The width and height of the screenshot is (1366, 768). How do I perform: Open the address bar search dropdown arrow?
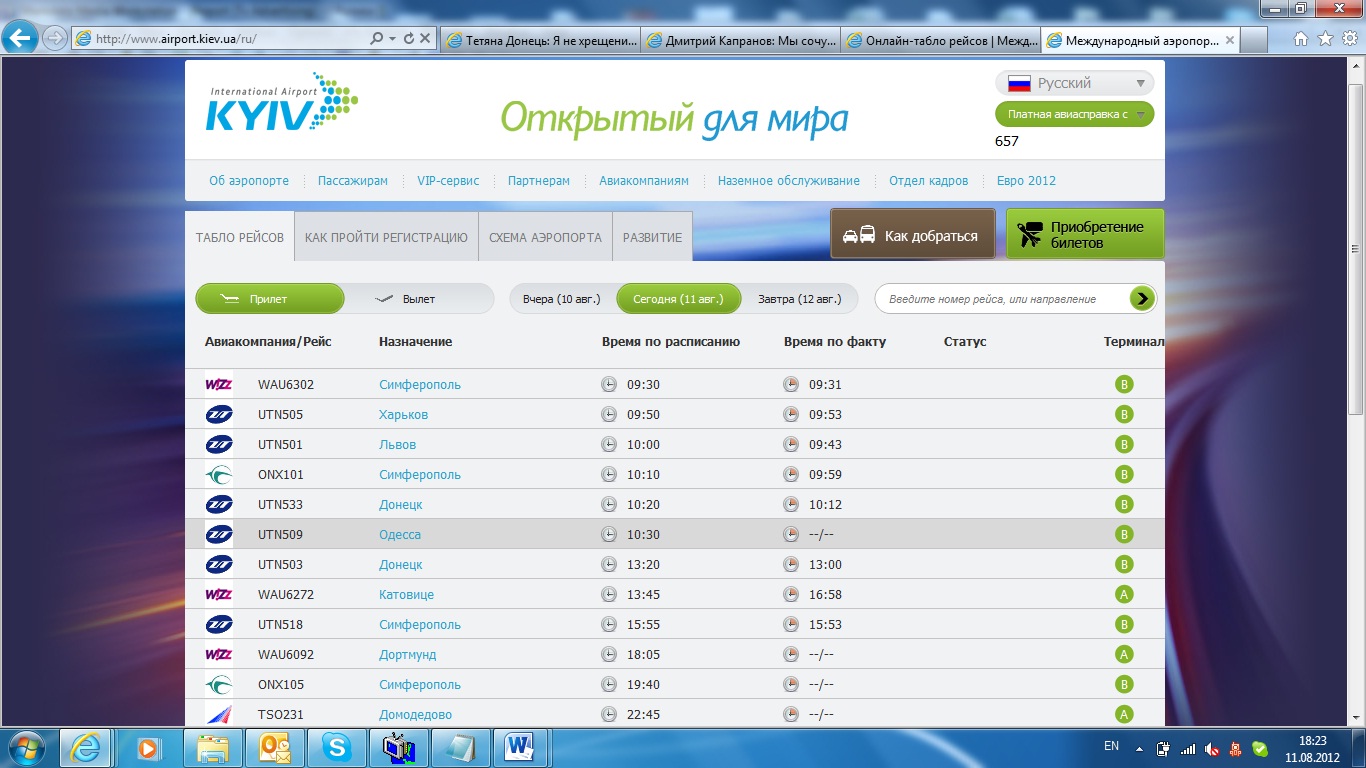pos(391,39)
